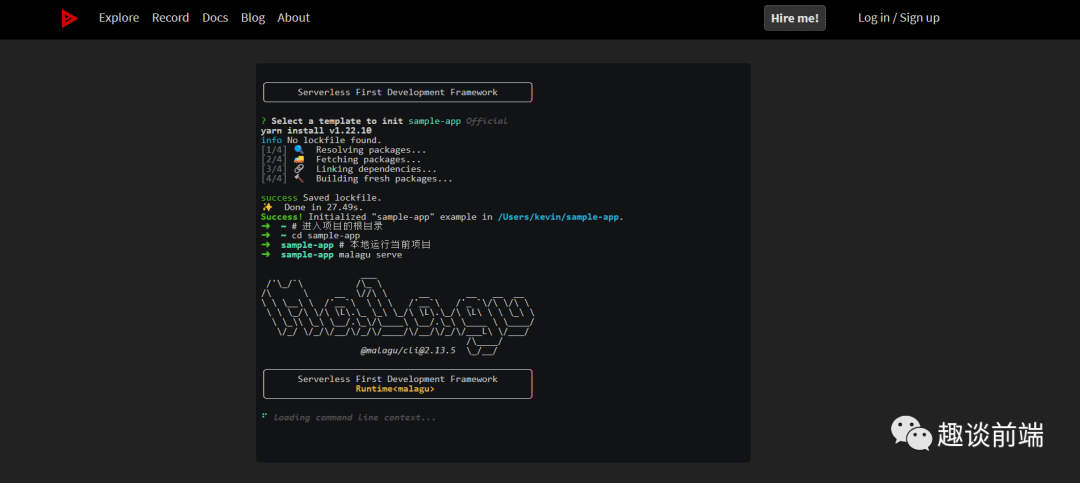The height and width of the screenshot is (483, 1080).
Task: Click the top 'Serverless First Development Framework' banner
Action: [397, 92]
